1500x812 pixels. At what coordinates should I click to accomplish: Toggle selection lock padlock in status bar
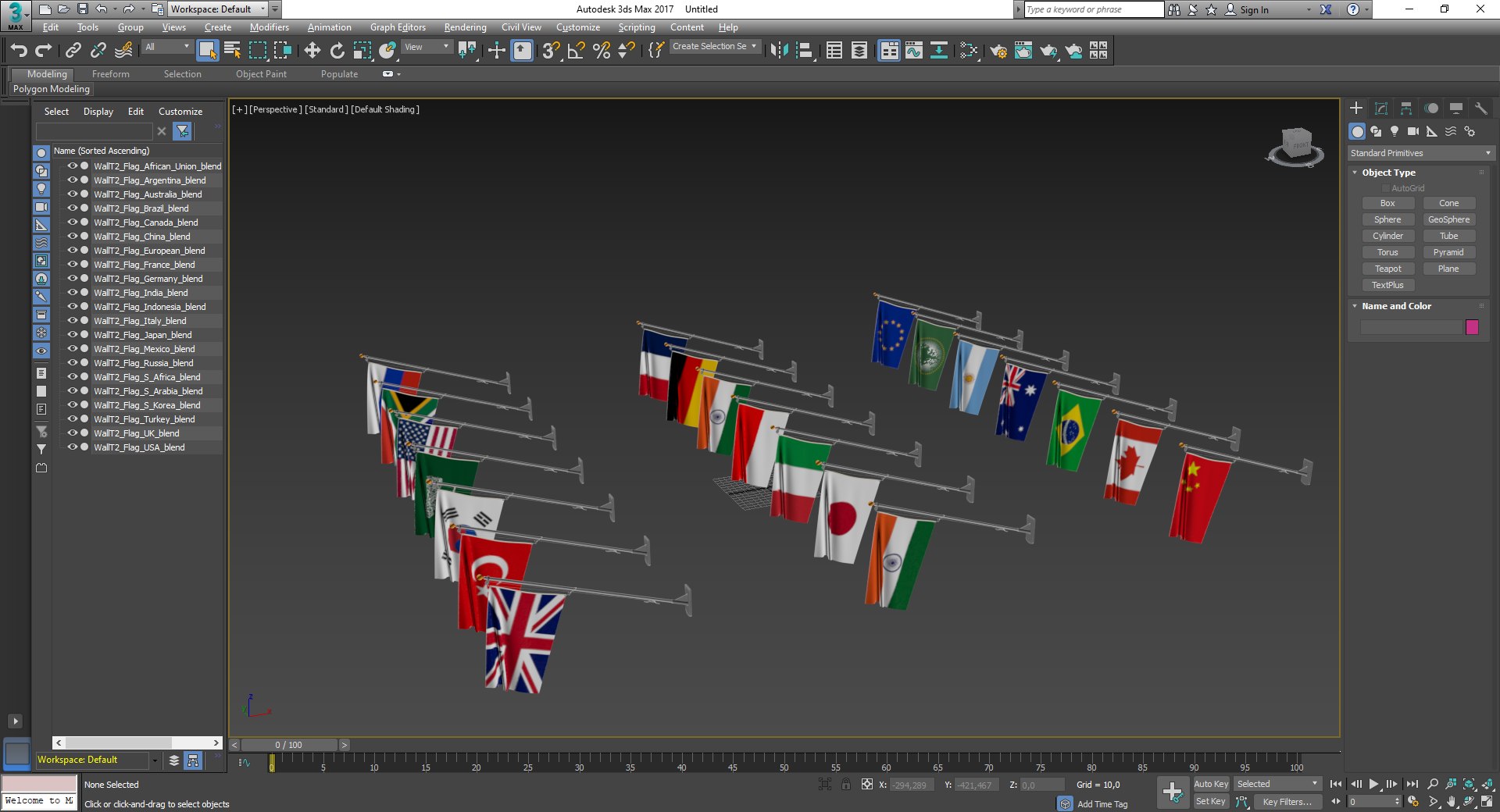[846, 785]
